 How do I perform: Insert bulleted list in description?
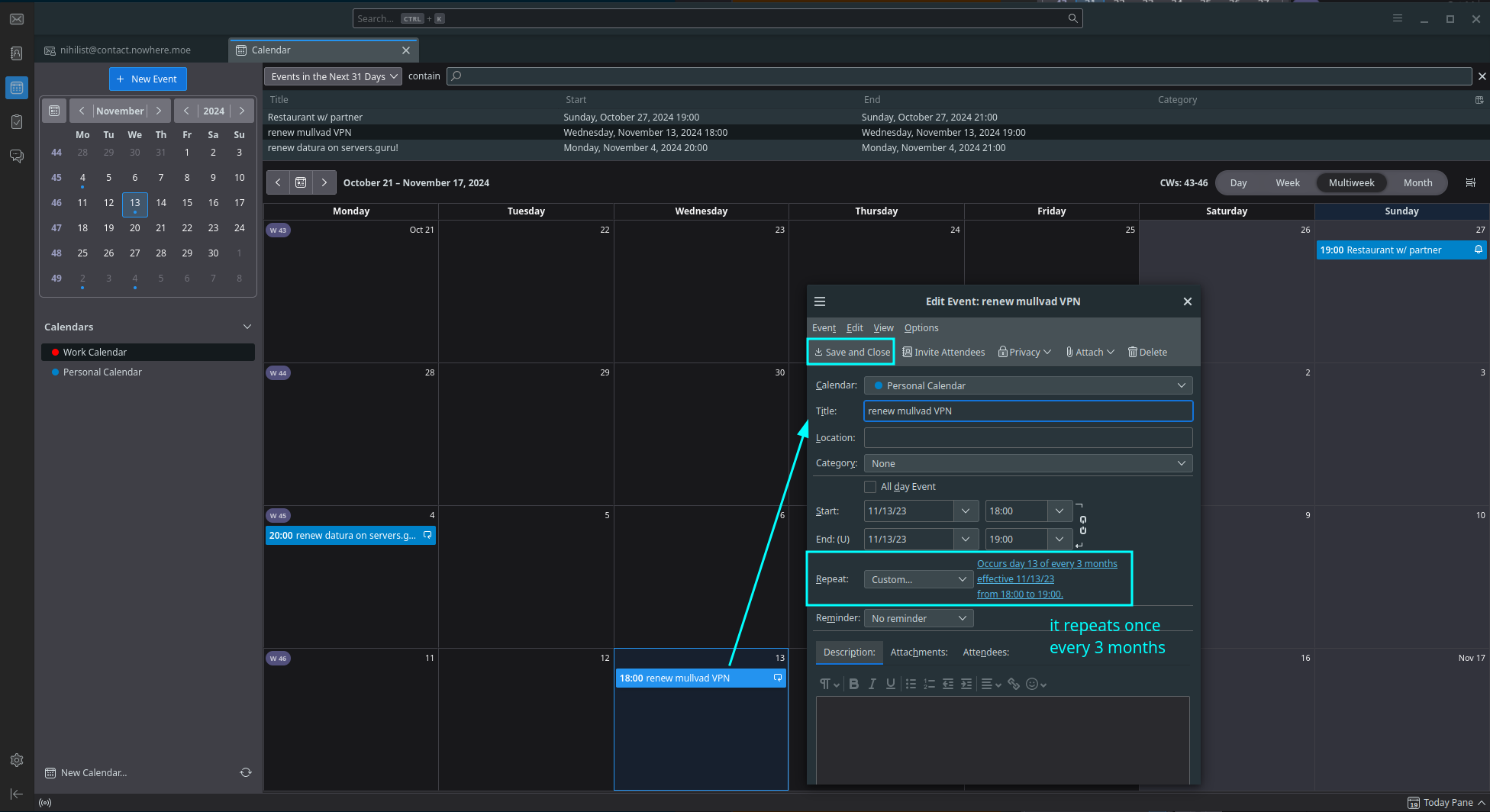tap(911, 684)
